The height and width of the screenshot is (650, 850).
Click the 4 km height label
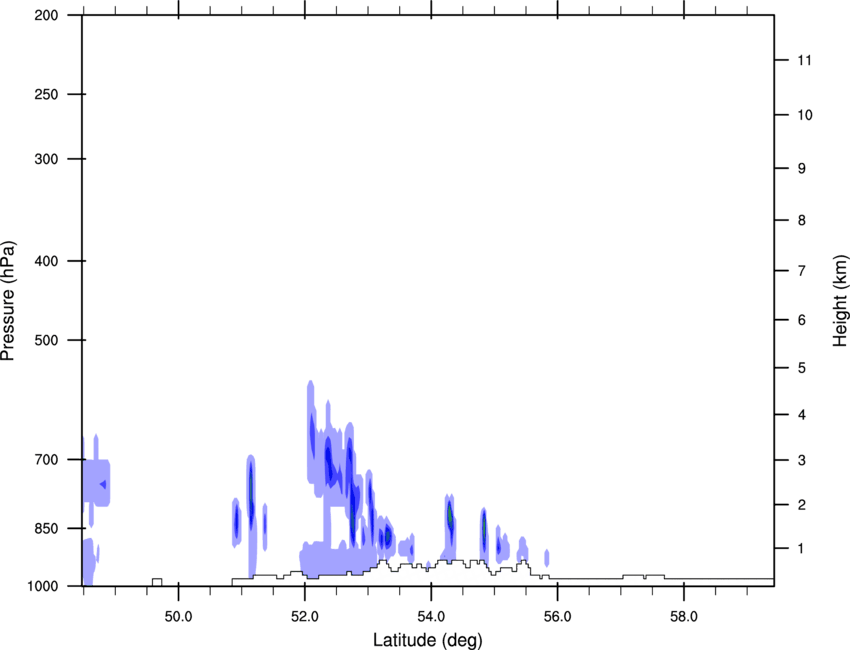(802, 415)
